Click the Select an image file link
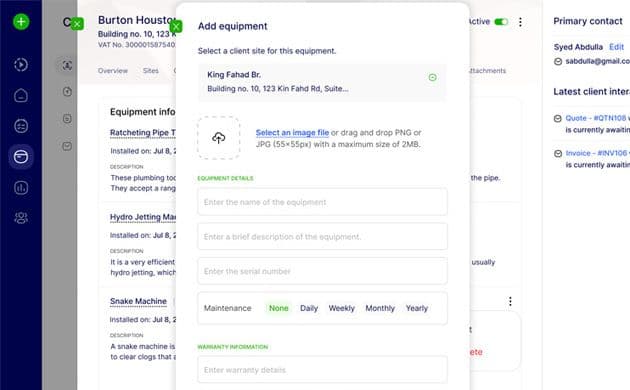This screenshot has width=630, height=390. [x=292, y=133]
